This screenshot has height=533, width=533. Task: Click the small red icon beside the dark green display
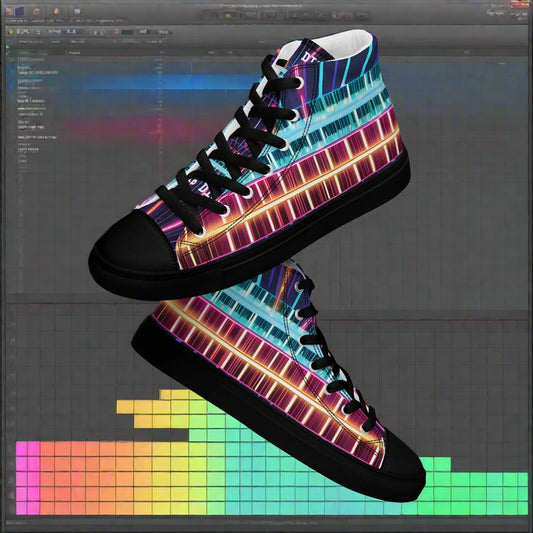(x=116, y=32)
